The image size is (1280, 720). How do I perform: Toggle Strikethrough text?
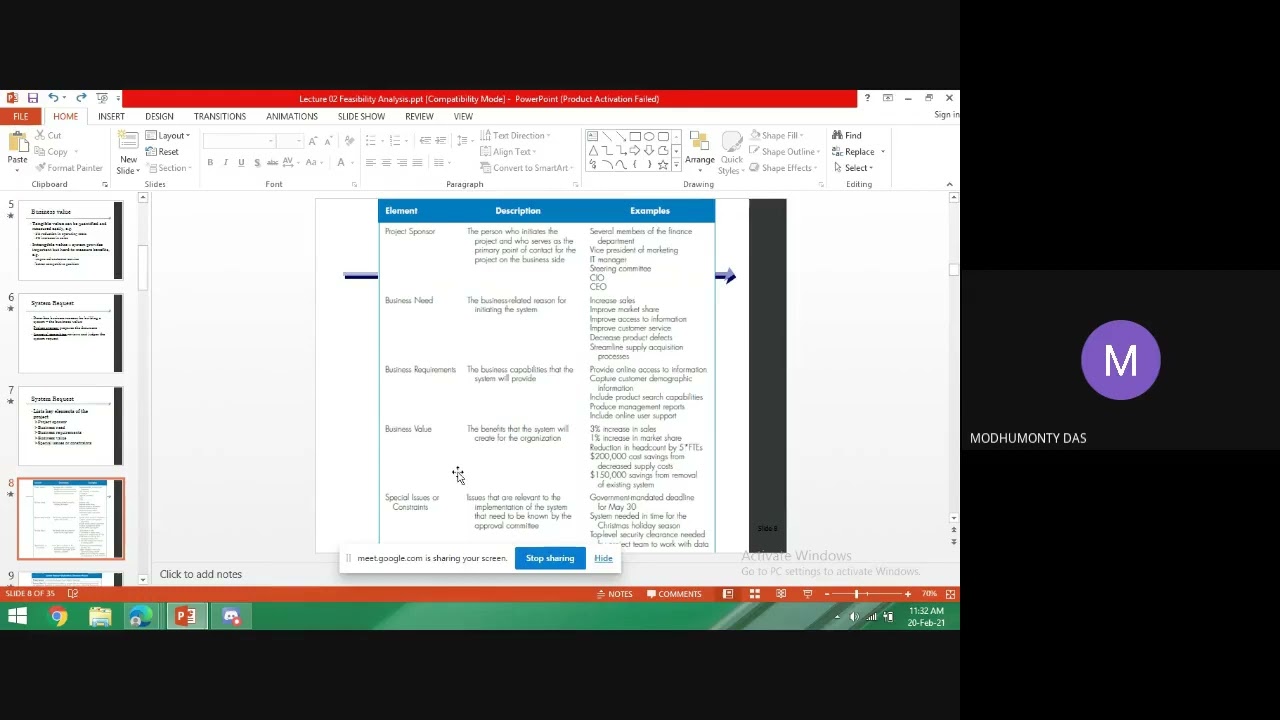coord(272,163)
